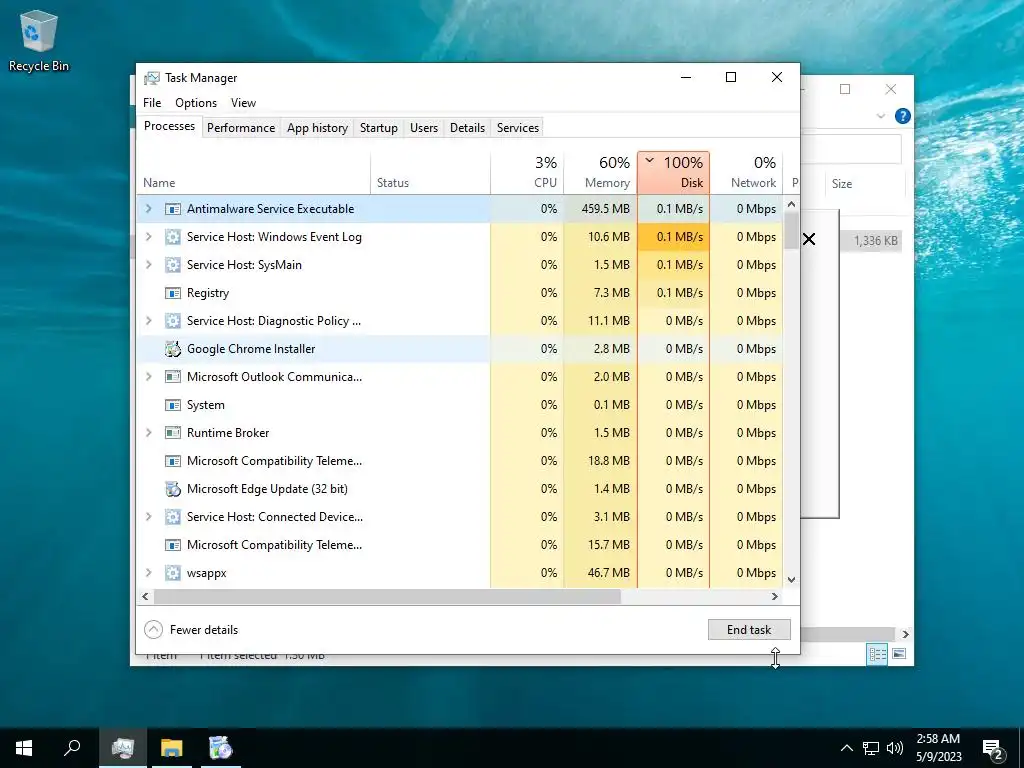
Task: Click Microsoft Outlook Communications process icon
Action: pos(172,377)
